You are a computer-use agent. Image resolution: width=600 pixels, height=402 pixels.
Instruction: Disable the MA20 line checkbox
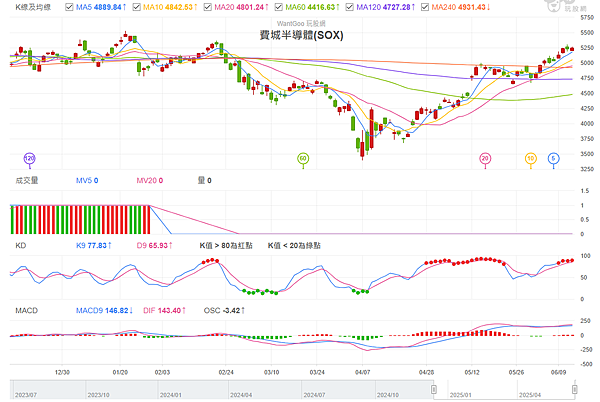pyautogui.click(x=207, y=7)
